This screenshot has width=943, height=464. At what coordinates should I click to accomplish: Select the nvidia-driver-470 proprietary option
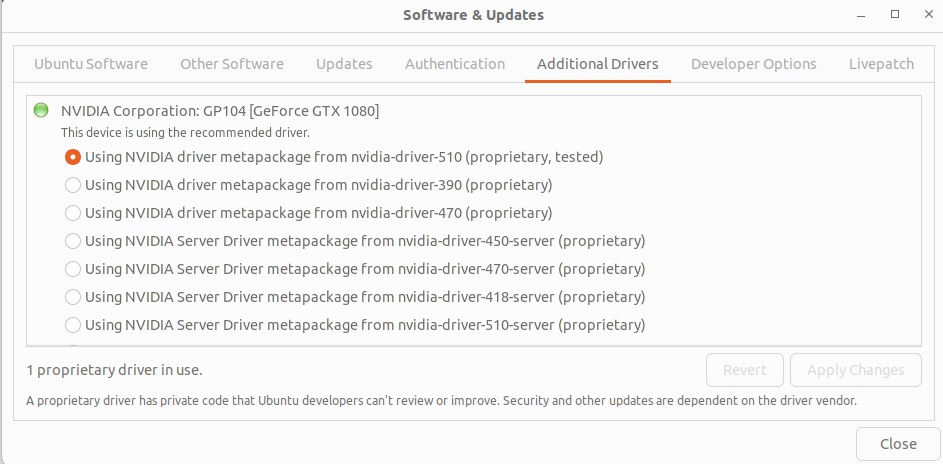point(73,213)
